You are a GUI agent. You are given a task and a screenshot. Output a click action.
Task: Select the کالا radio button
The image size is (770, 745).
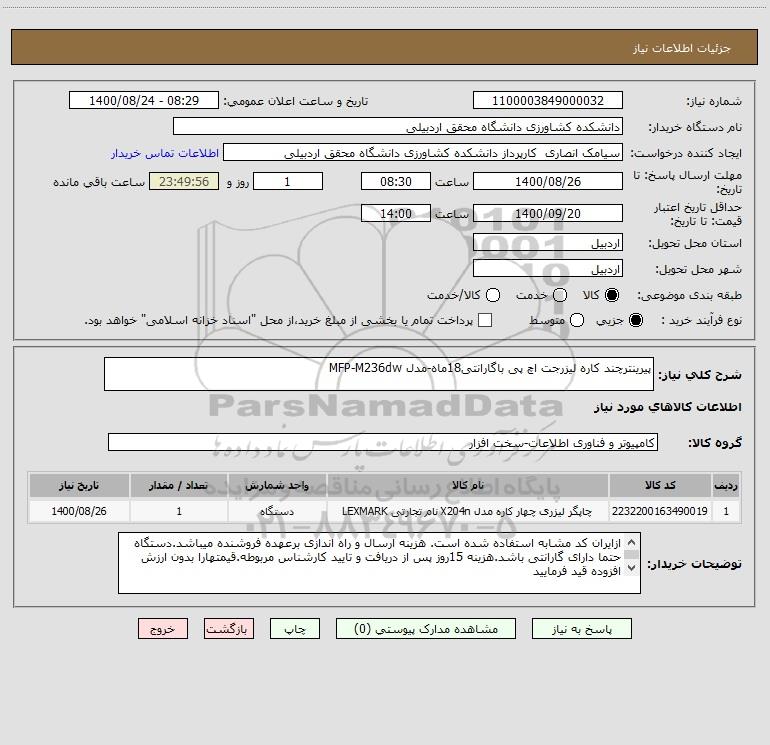(x=612, y=295)
